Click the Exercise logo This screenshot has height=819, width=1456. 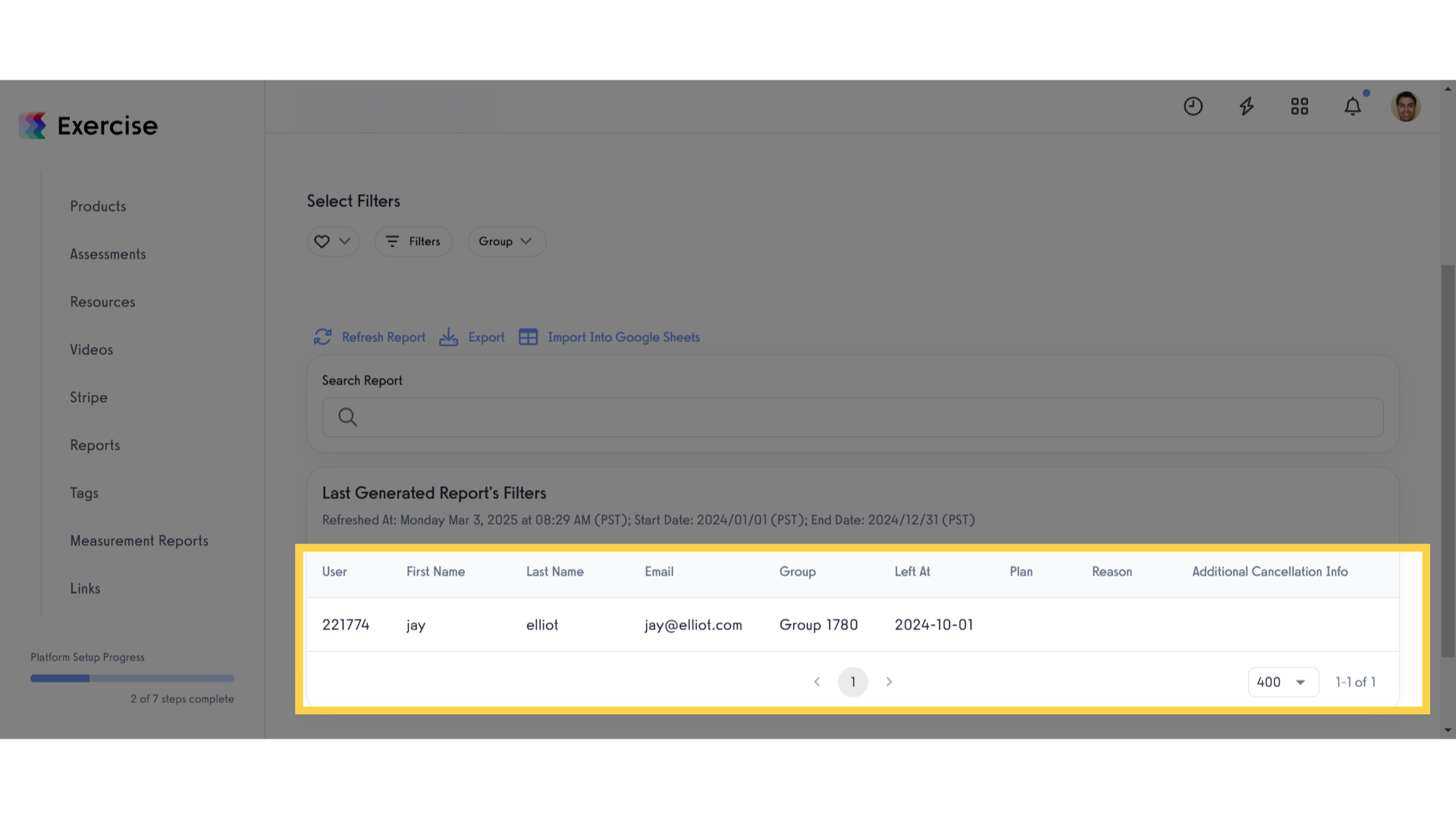point(88,126)
